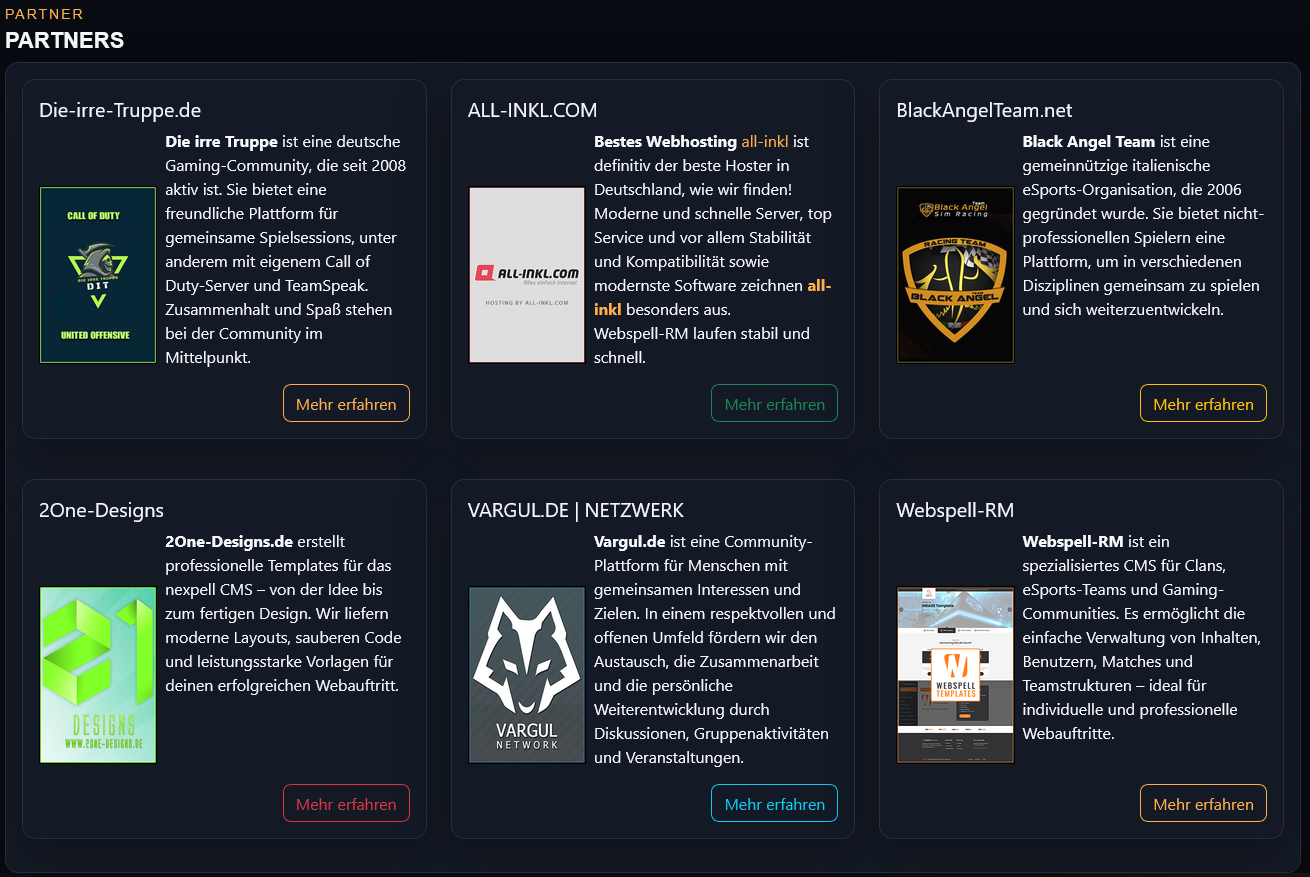
Task: Select "Mehr erfahren" under BlackAngelTeam.net
Action: click(x=1203, y=404)
